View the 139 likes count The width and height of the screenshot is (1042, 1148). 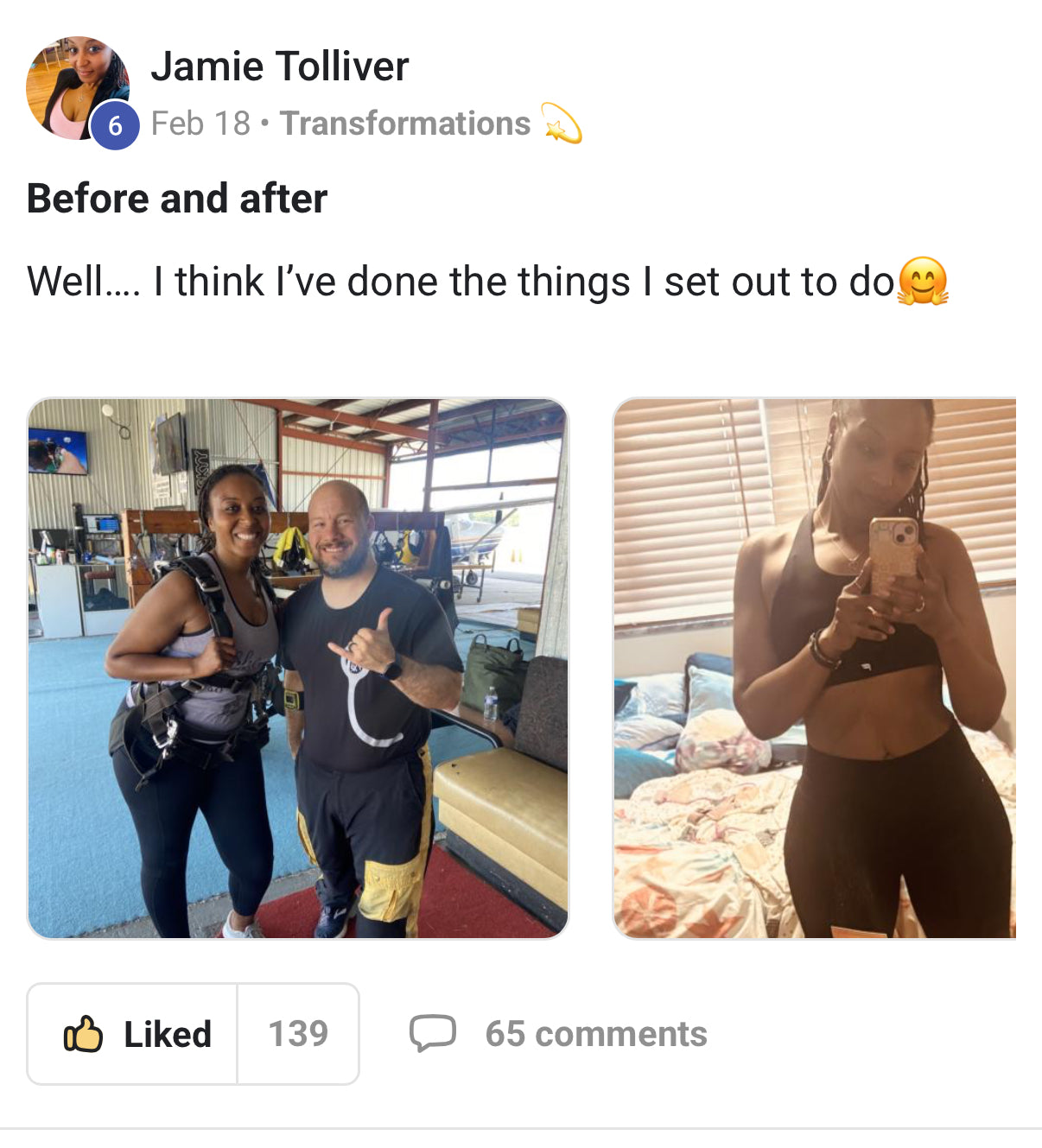[298, 1033]
